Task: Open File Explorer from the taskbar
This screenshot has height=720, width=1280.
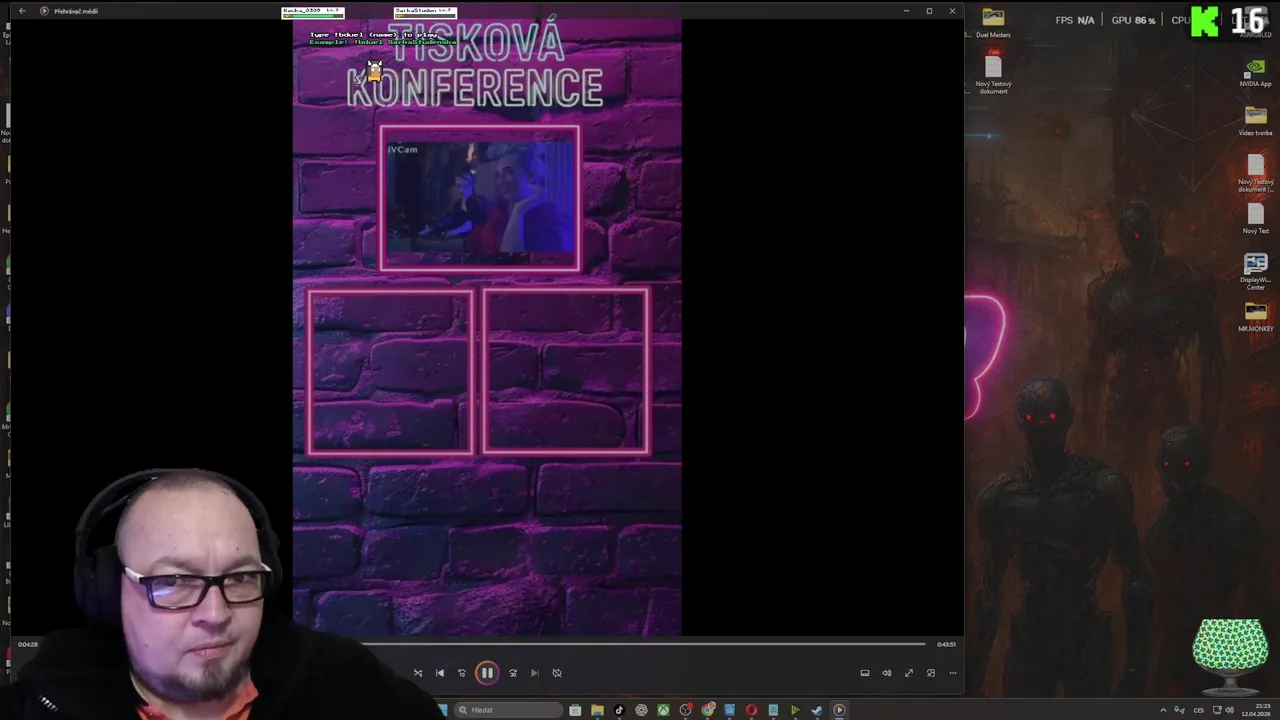Action: (597, 710)
